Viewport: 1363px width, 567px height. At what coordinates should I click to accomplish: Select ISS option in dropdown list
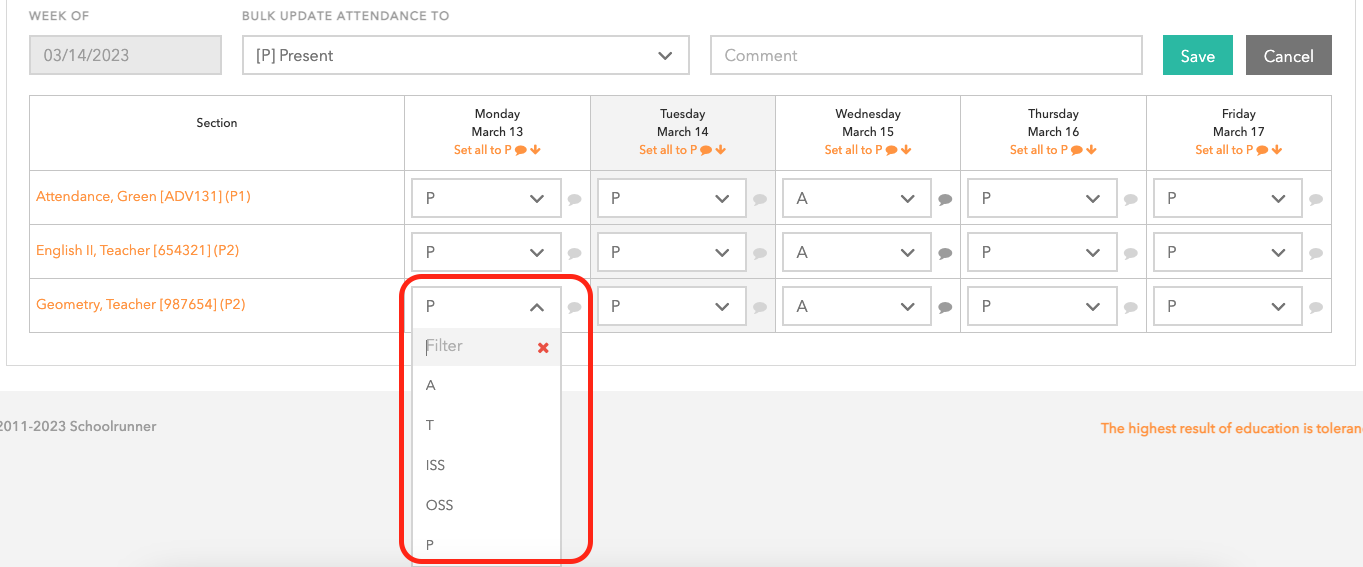click(436, 465)
